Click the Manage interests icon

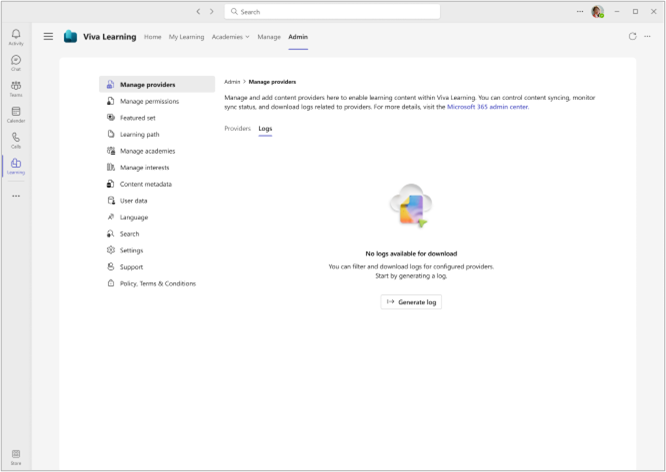[x=110, y=167]
